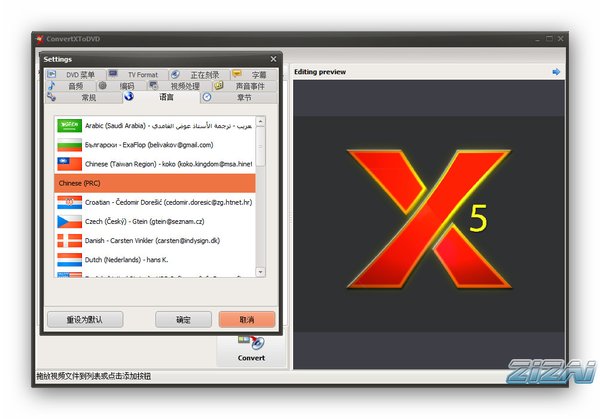600x419 pixels.
Task: Click the Bulgarian flag icon
Action: [x=69, y=145]
